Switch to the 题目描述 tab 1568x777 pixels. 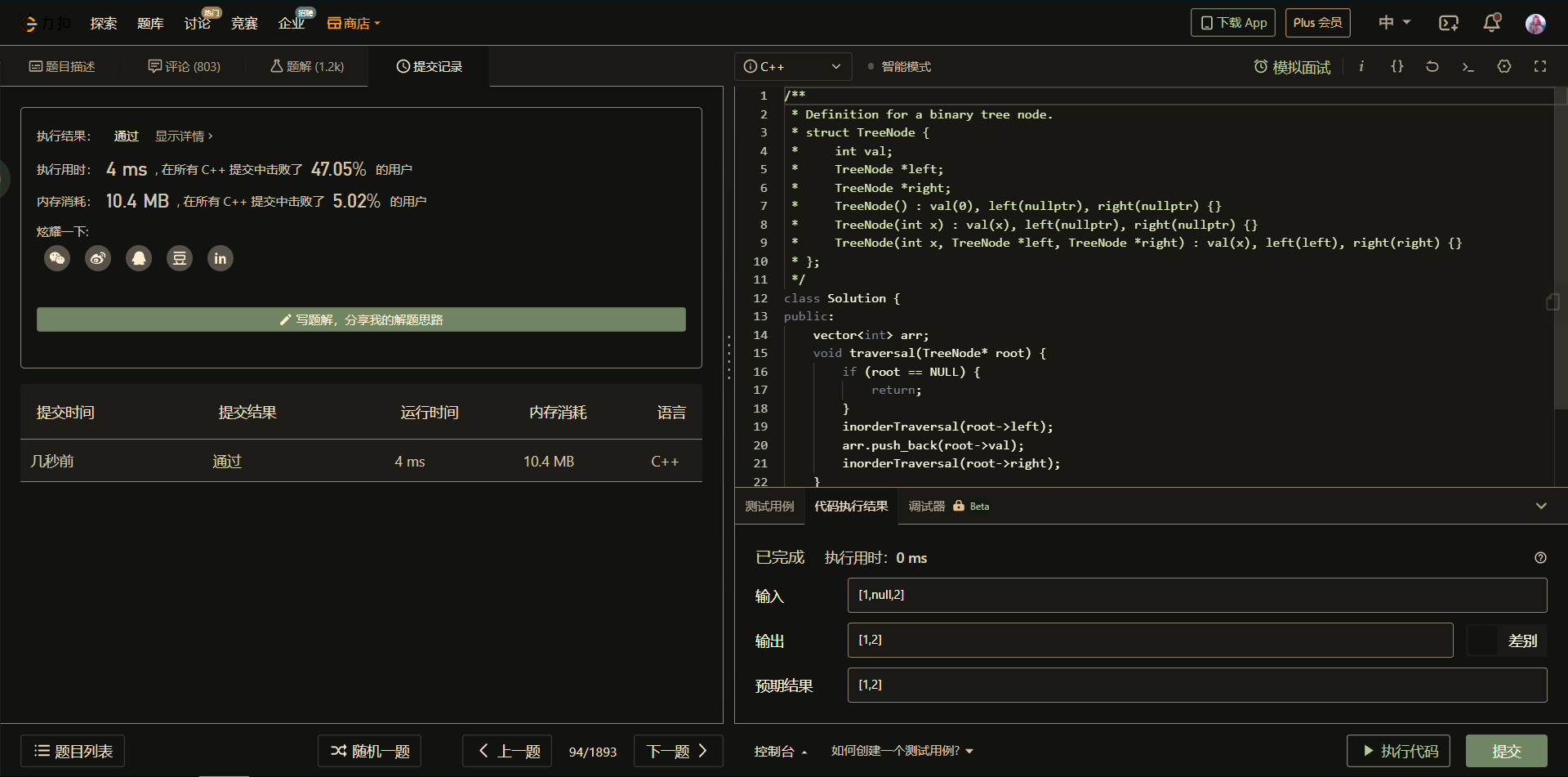click(62, 66)
